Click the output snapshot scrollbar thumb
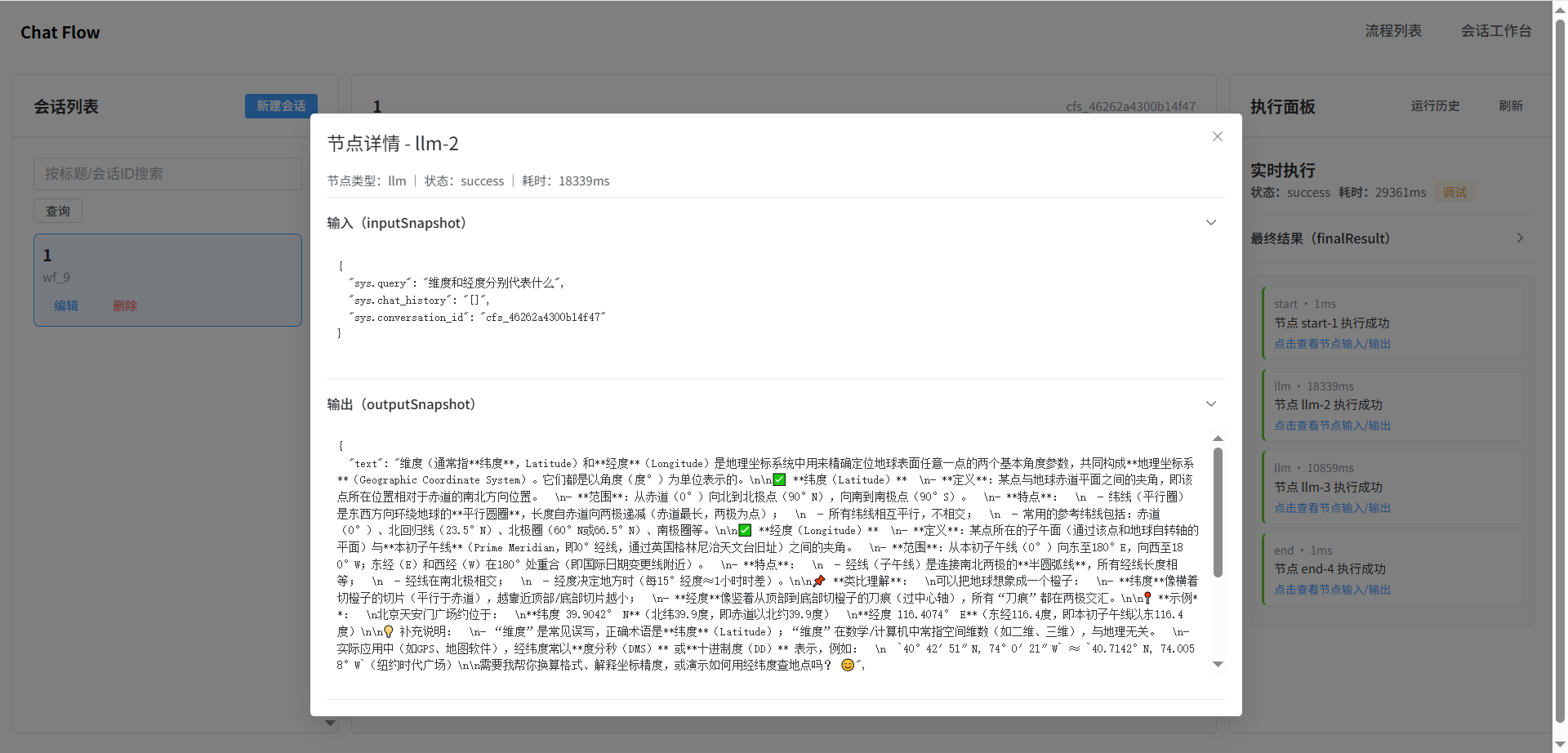The image size is (1568, 753). pos(1218,512)
